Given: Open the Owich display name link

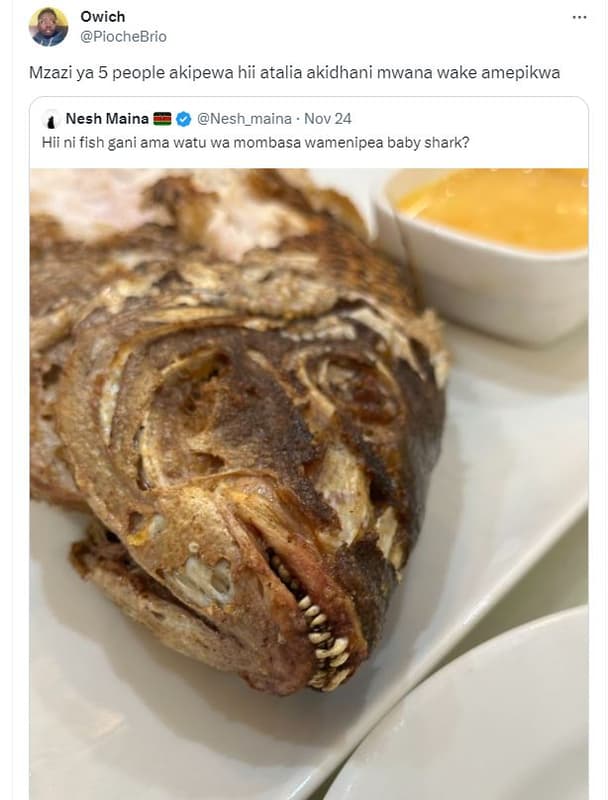Looking at the screenshot, I should pos(103,17).
